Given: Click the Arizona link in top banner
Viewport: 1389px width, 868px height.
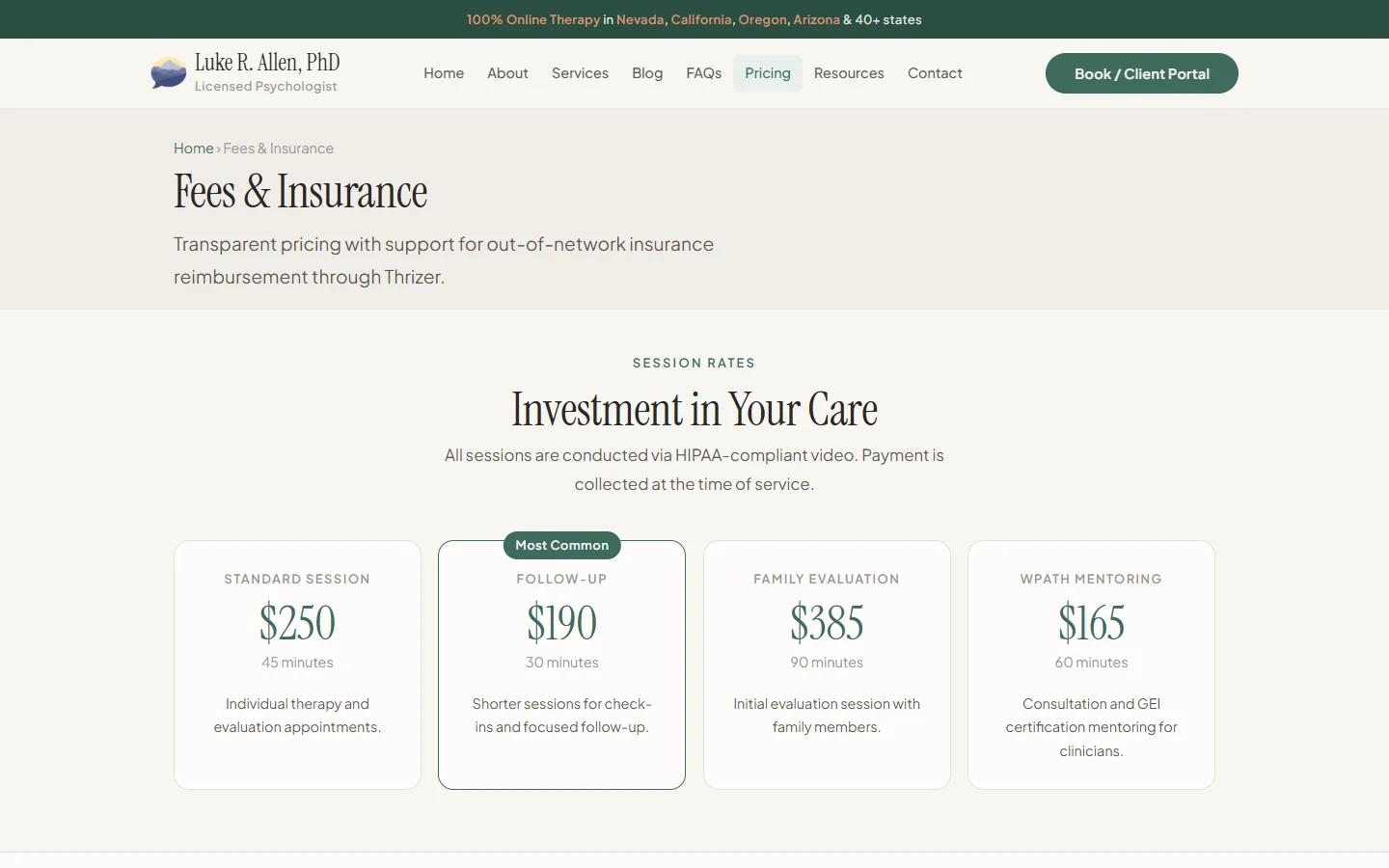Looking at the screenshot, I should [x=816, y=19].
